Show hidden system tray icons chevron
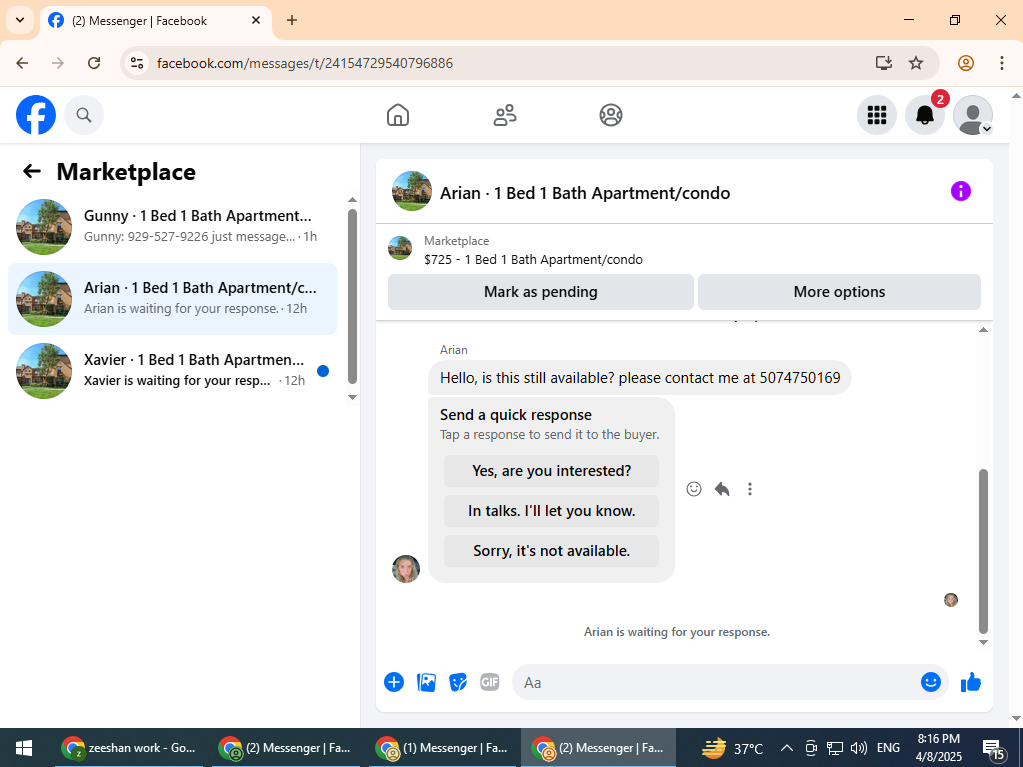The image size is (1023, 767). pyautogui.click(x=786, y=747)
